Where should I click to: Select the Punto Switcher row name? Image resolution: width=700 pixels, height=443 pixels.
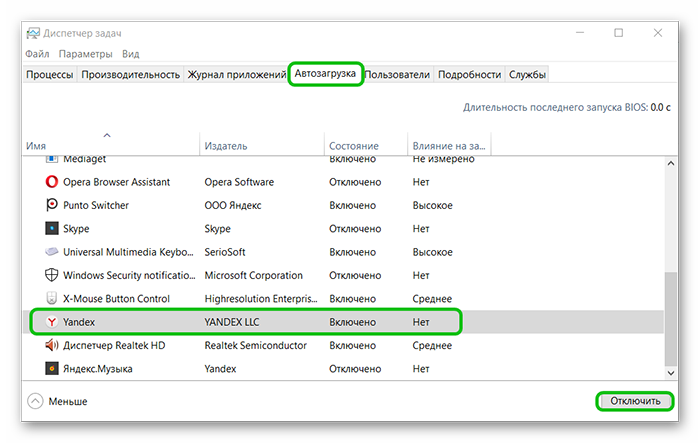coord(96,205)
